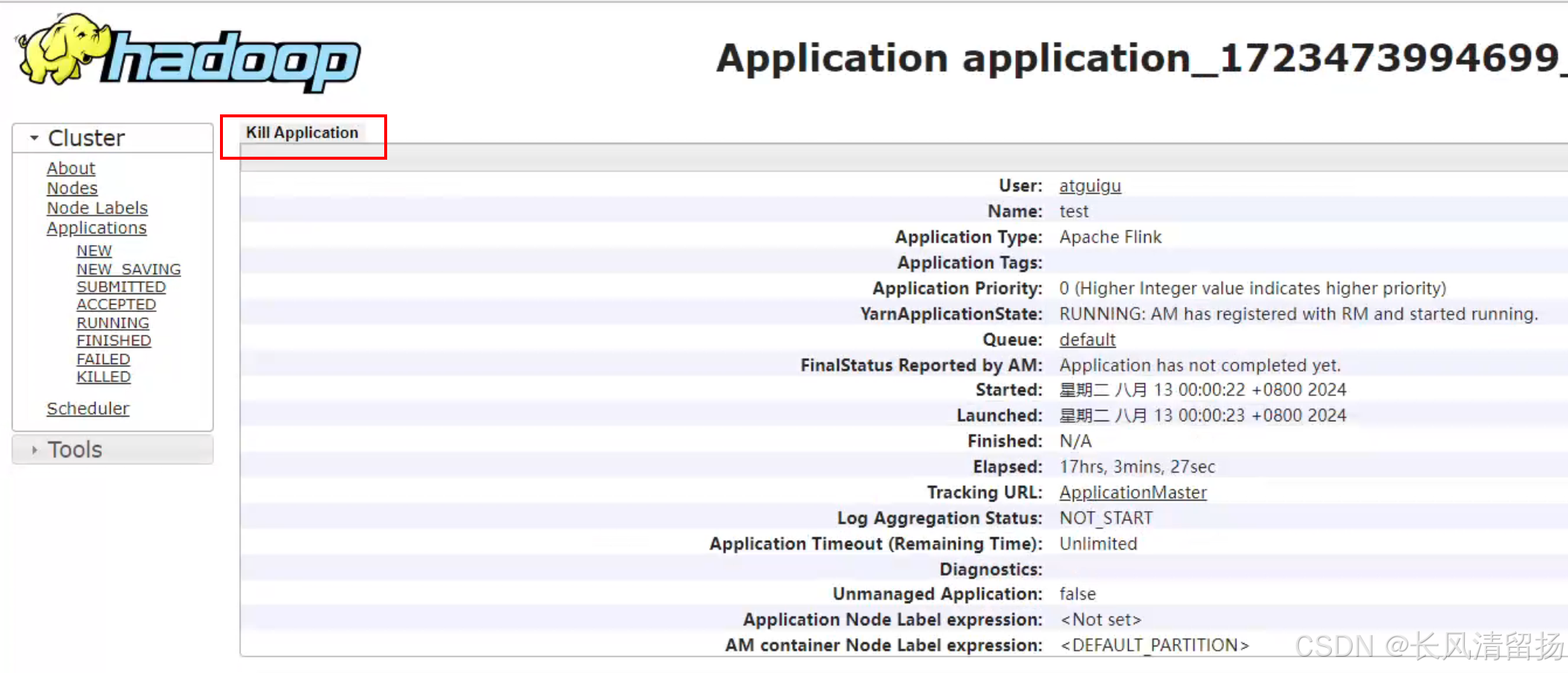Click the 'Application Timeout (Remaining Time):' label
The width and height of the screenshot is (1568, 673).
pyautogui.click(x=876, y=544)
